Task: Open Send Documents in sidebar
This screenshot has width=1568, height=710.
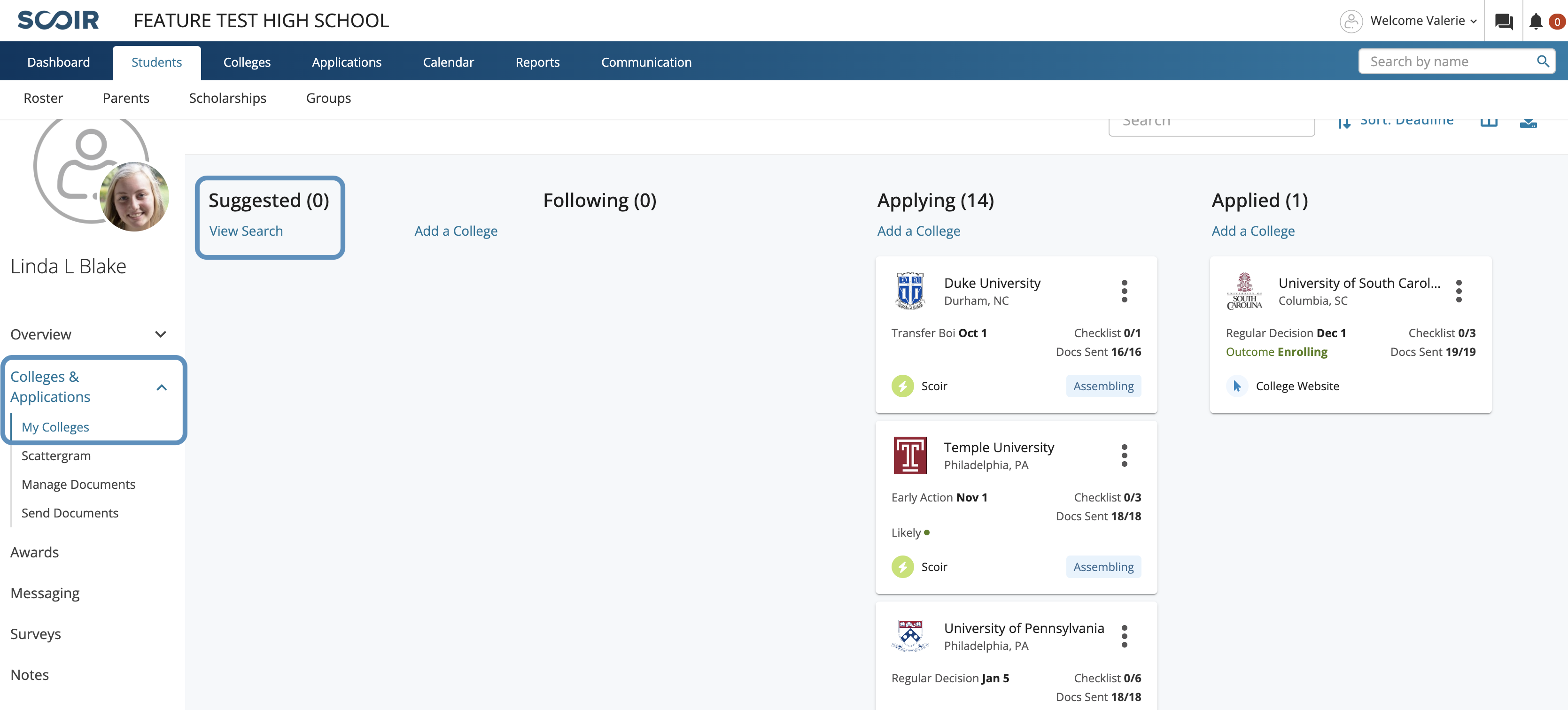Action: click(x=70, y=514)
